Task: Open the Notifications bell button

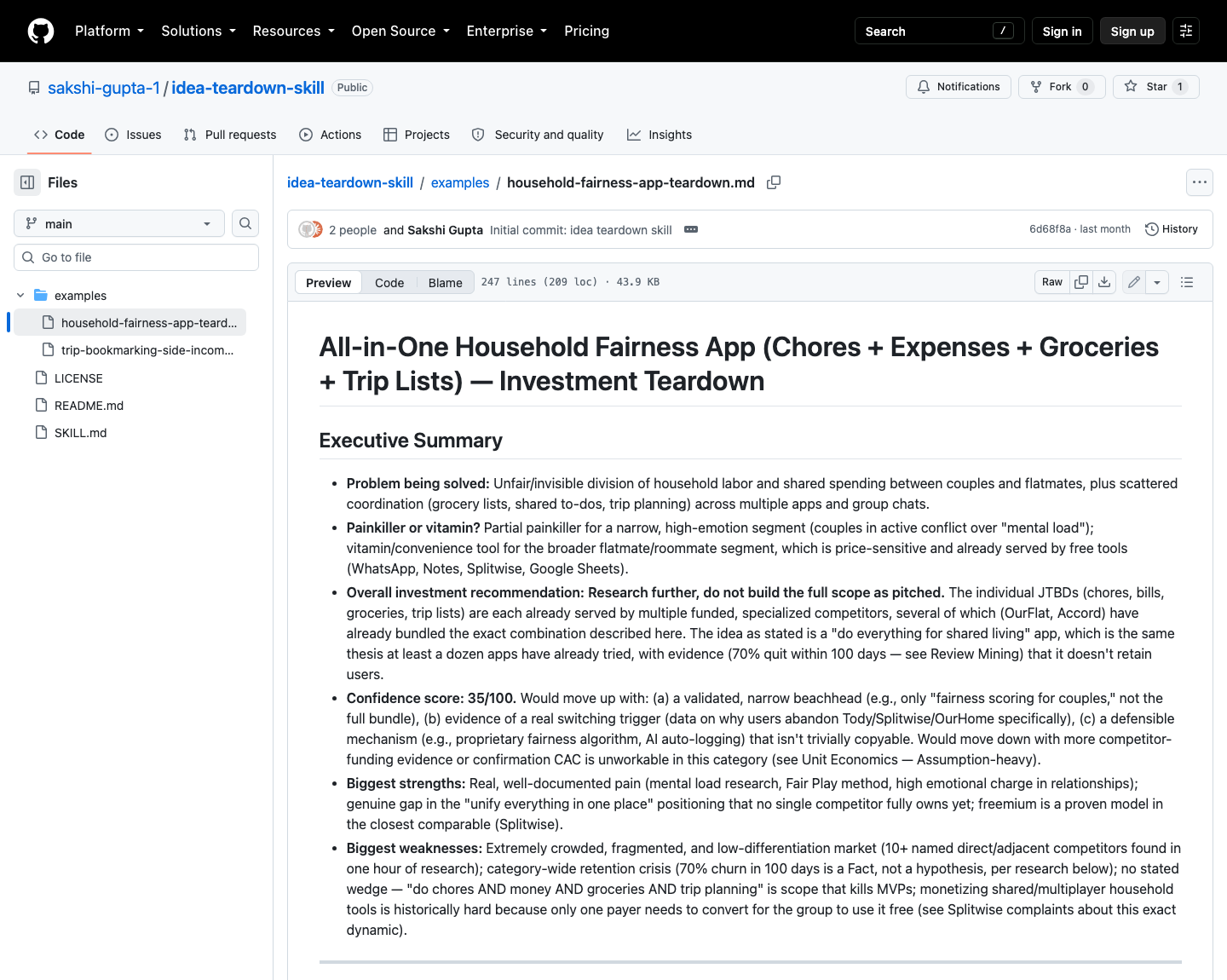Action: (x=959, y=87)
